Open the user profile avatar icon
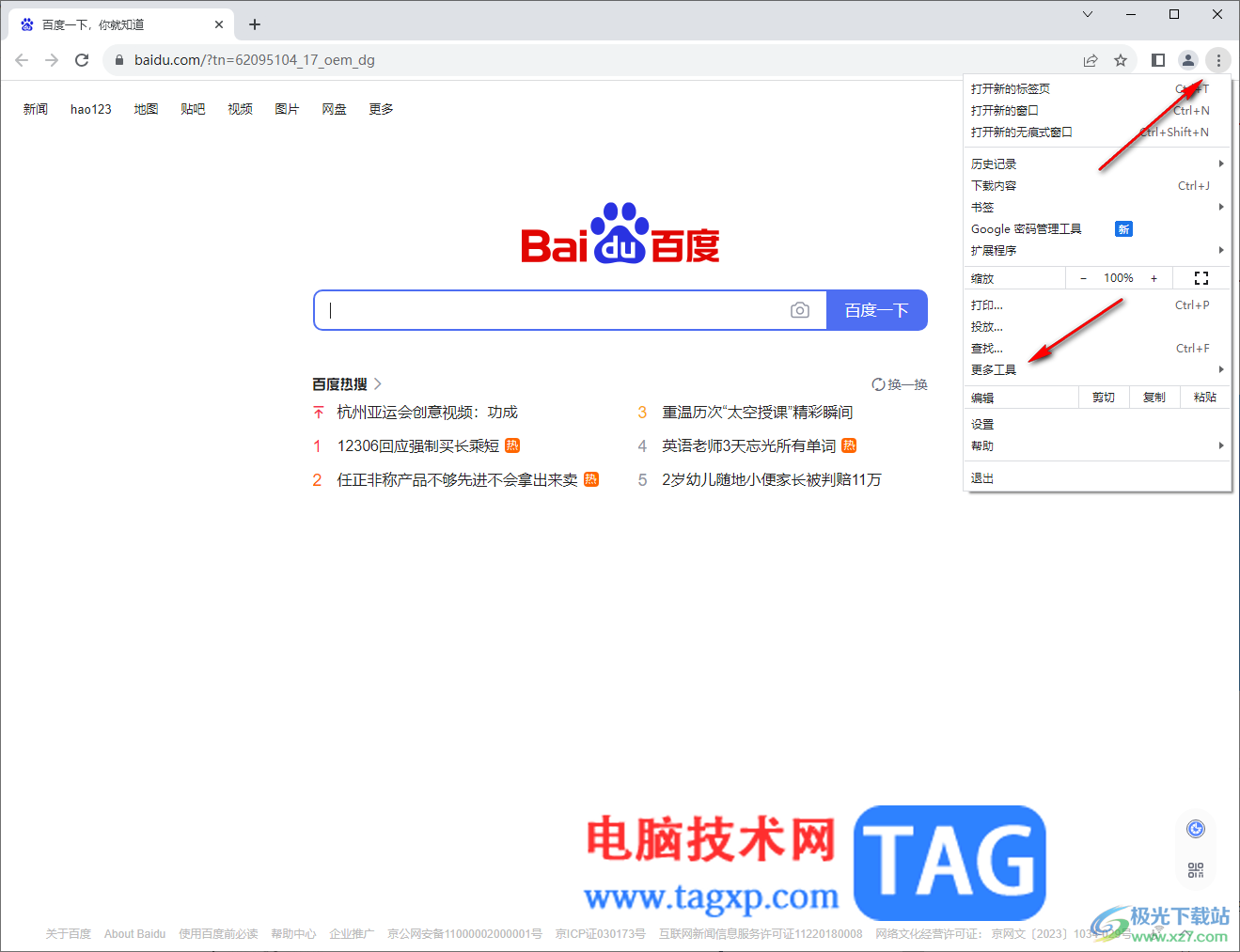 click(1188, 60)
